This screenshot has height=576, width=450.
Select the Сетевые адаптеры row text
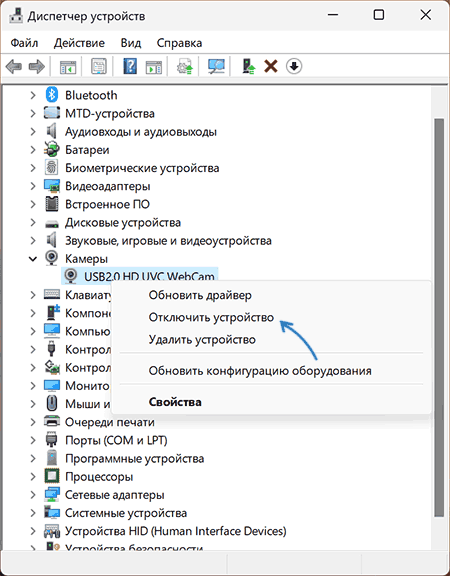pos(115,495)
